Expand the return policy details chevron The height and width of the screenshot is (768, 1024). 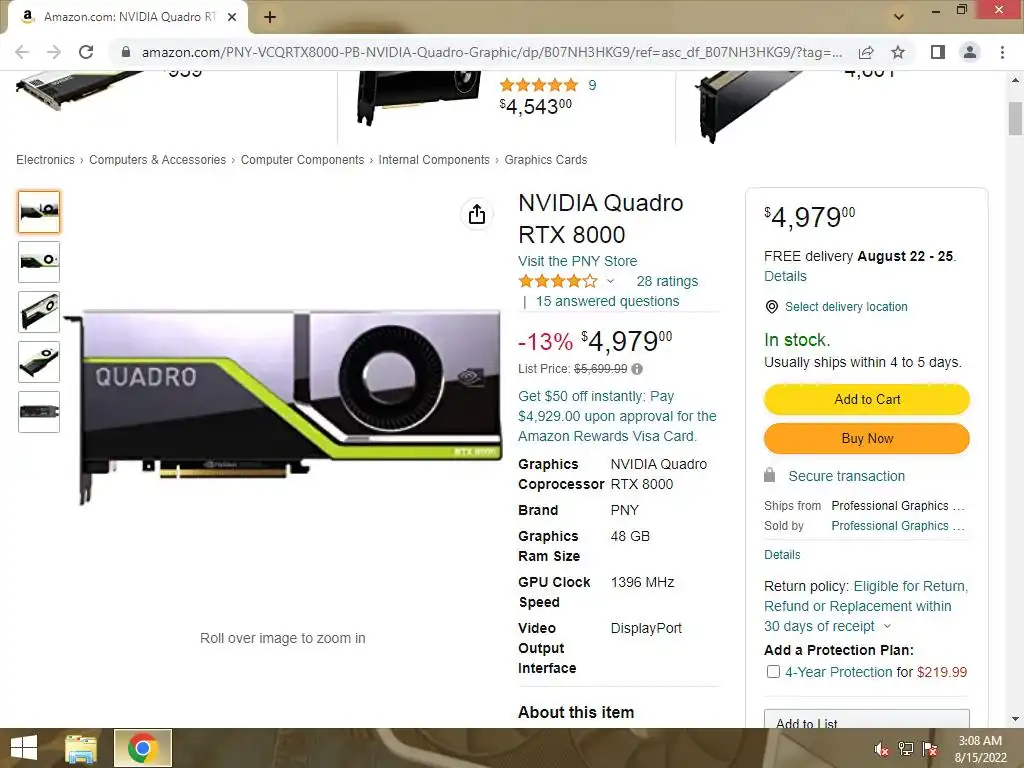point(887,626)
